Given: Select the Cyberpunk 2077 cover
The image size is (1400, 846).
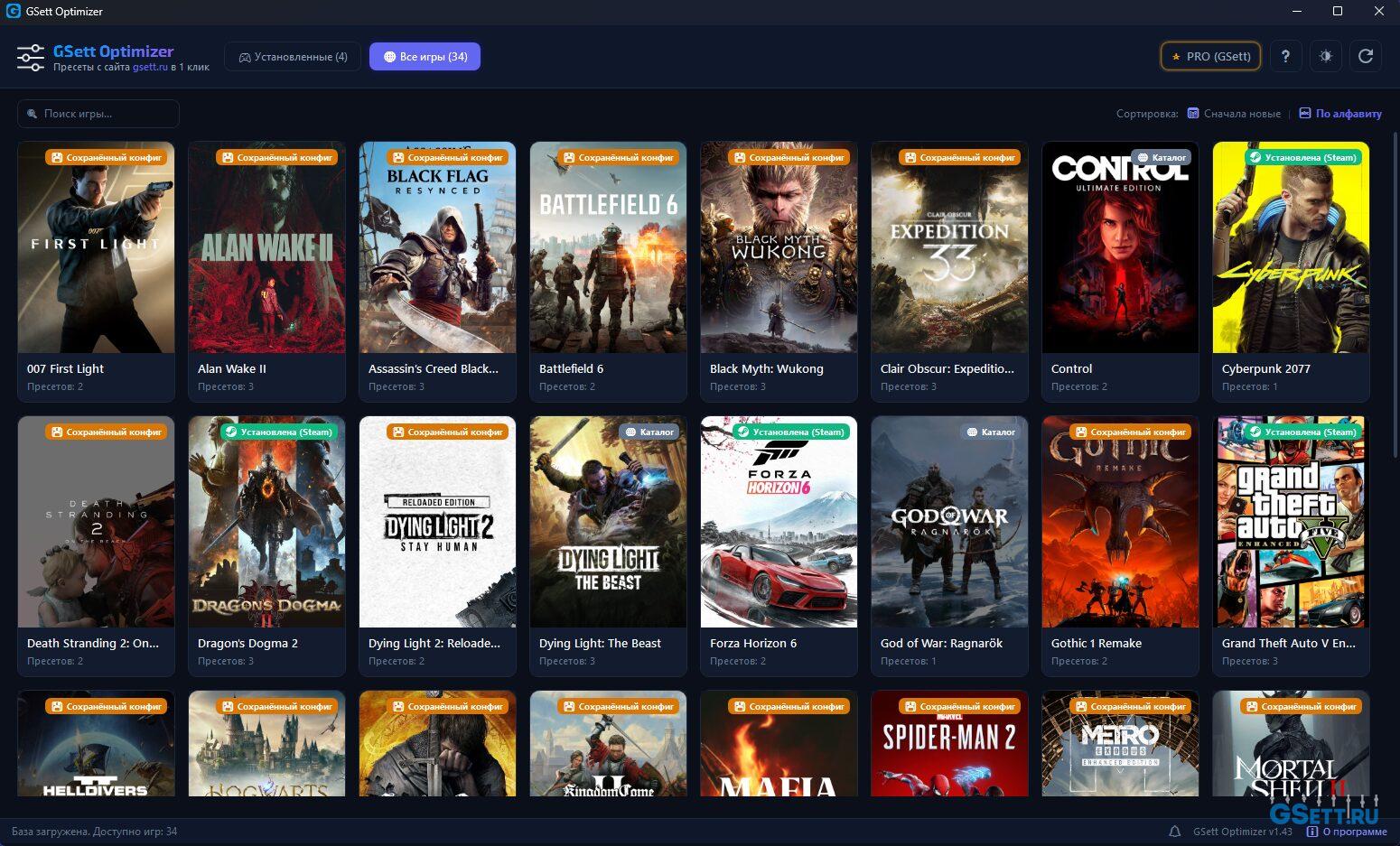Looking at the screenshot, I should [1291, 247].
